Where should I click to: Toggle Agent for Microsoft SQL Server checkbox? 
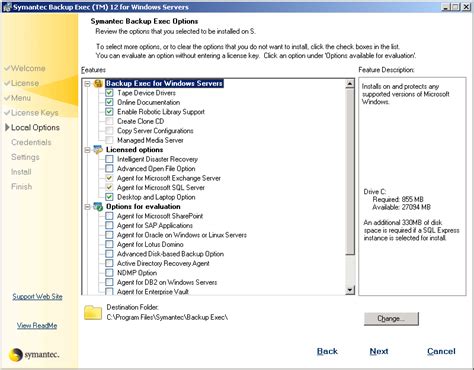coord(109,187)
